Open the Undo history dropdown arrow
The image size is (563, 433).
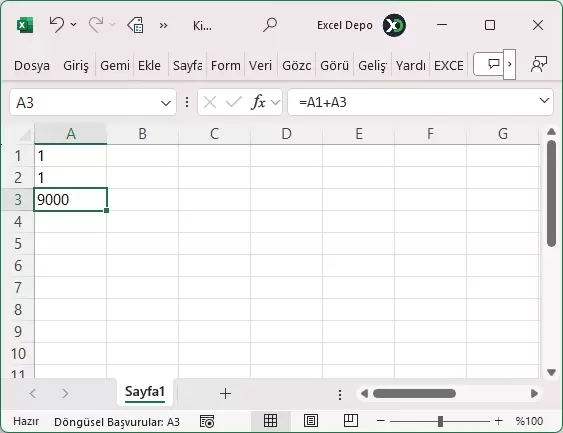pyautogui.click(x=74, y=25)
